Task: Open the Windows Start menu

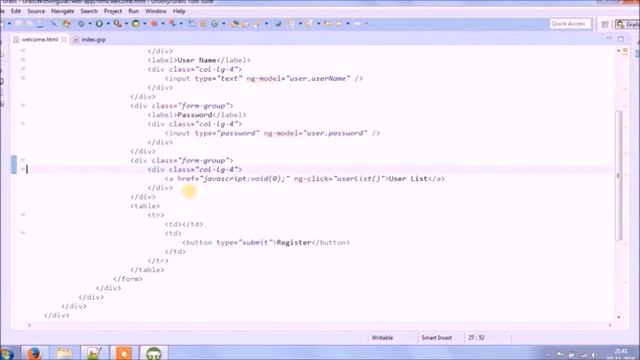Action: click(7, 353)
